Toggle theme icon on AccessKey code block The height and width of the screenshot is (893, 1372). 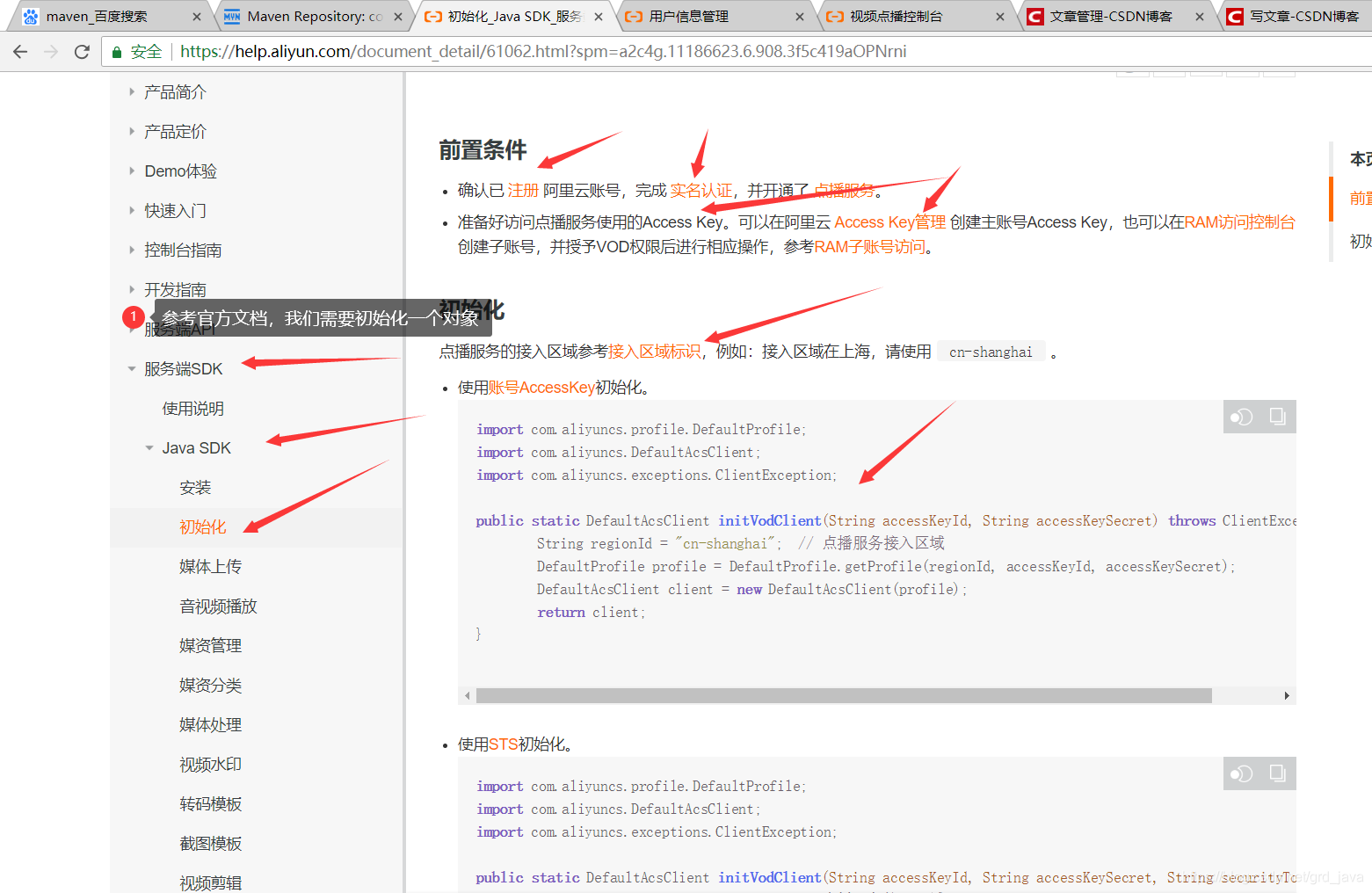point(1241,417)
